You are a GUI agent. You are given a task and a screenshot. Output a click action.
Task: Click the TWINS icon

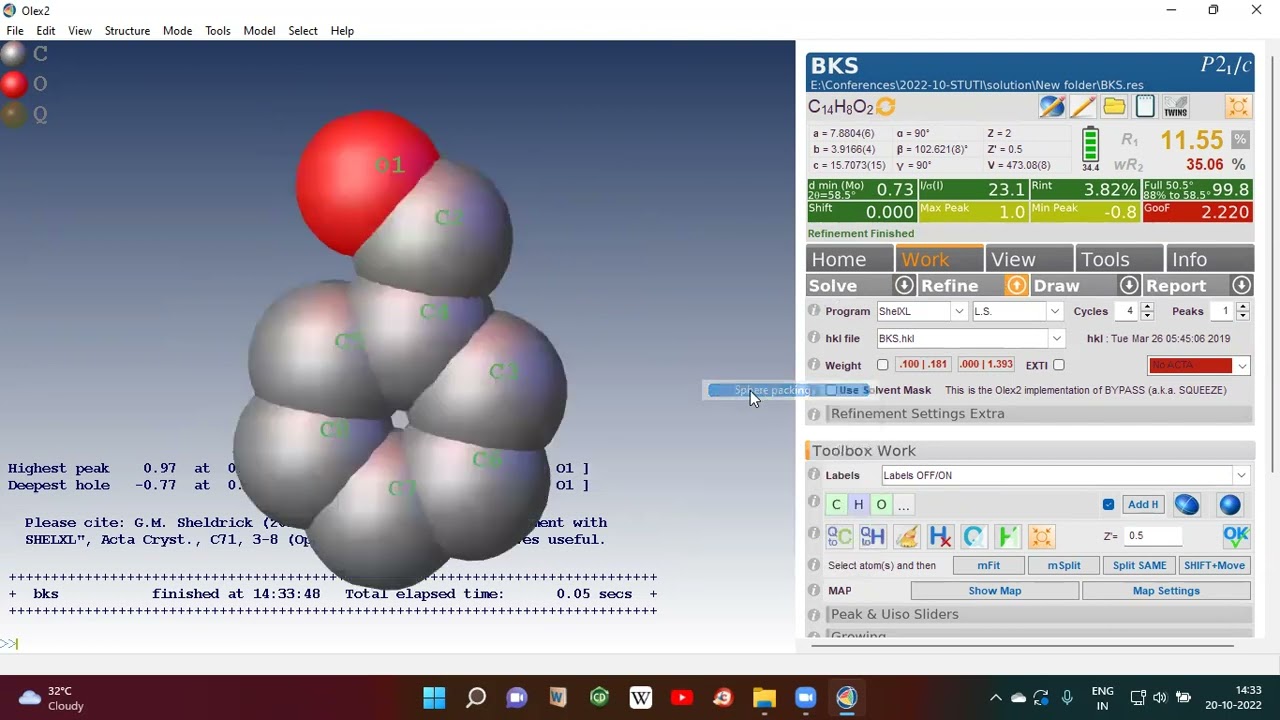click(x=1176, y=106)
